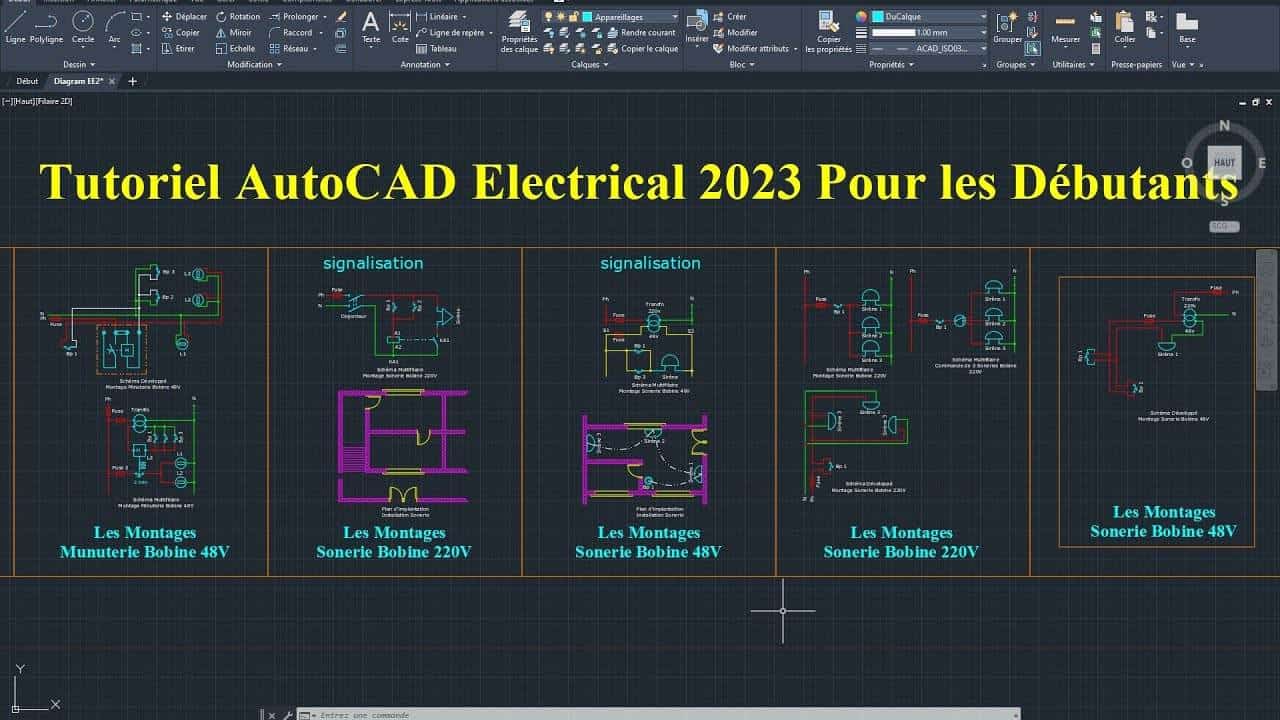This screenshot has width=1280, height=720.
Task: Click the Copier tool in Modification
Action: tap(180, 32)
